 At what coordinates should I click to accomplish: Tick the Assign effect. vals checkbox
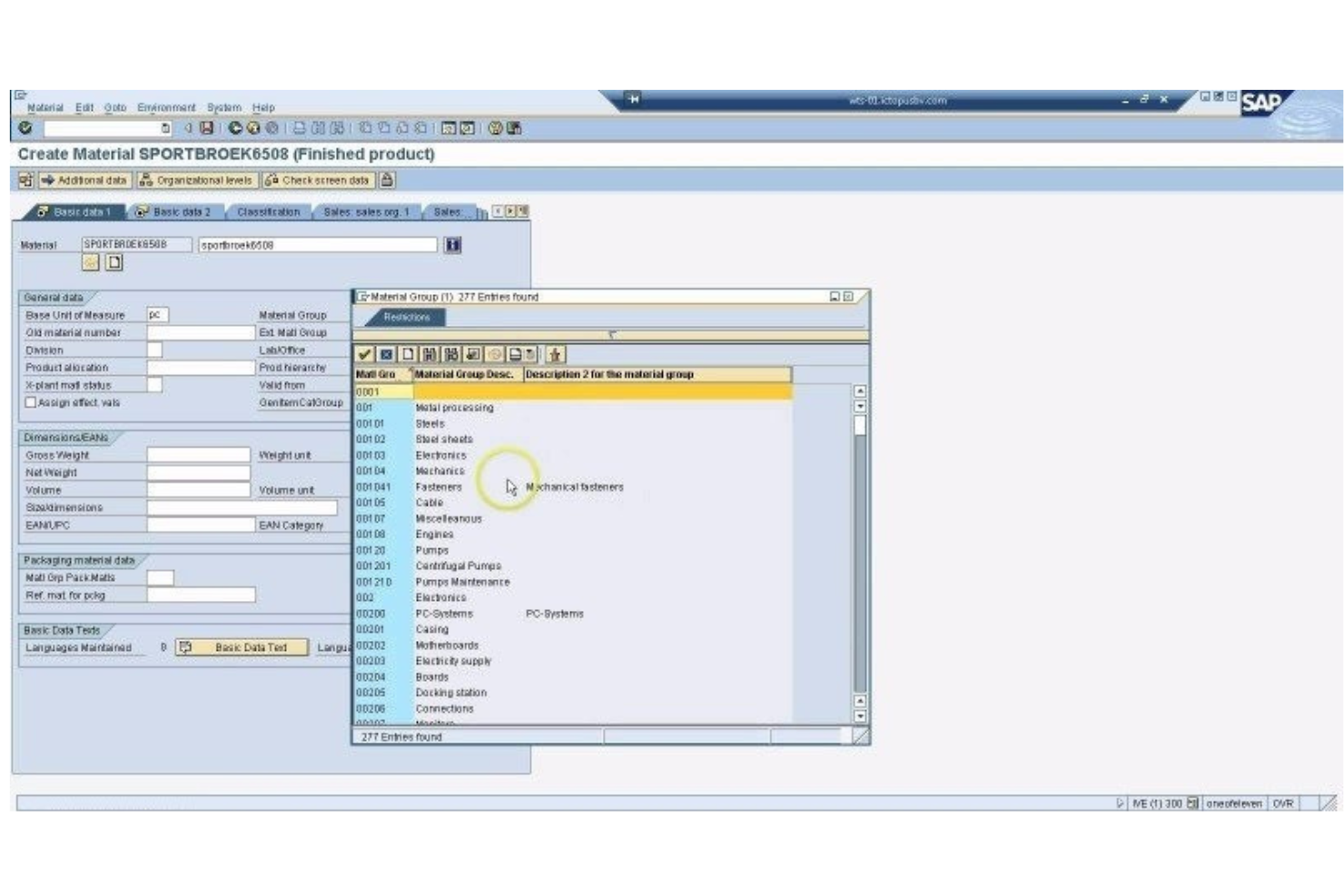click(31, 402)
